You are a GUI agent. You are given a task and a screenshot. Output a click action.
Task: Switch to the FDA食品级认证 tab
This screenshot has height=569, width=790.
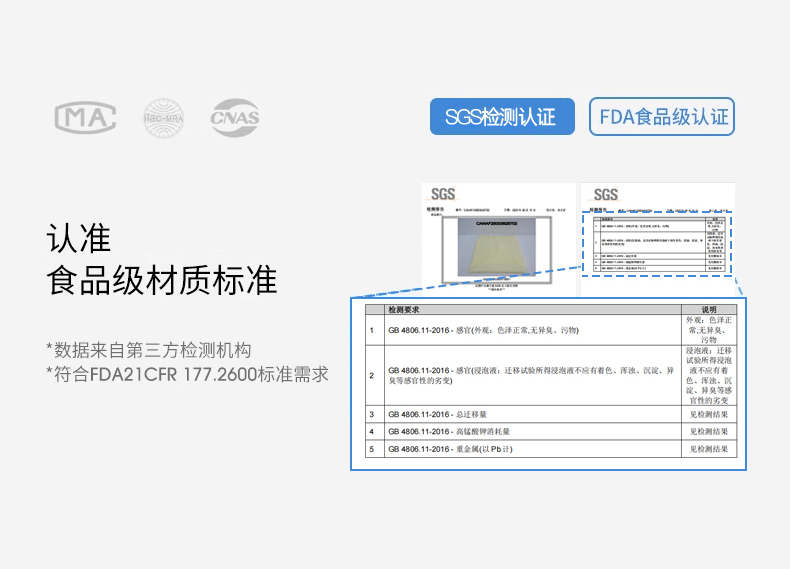[662, 117]
